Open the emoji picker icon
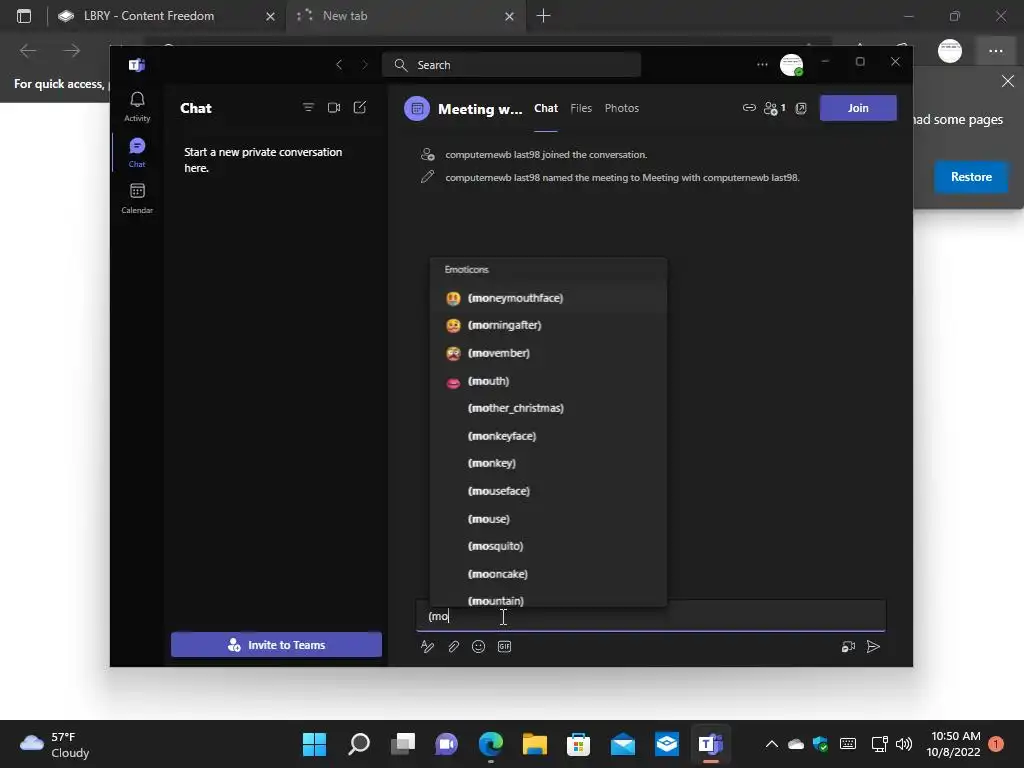The width and height of the screenshot is (1024, 768). 479,647
